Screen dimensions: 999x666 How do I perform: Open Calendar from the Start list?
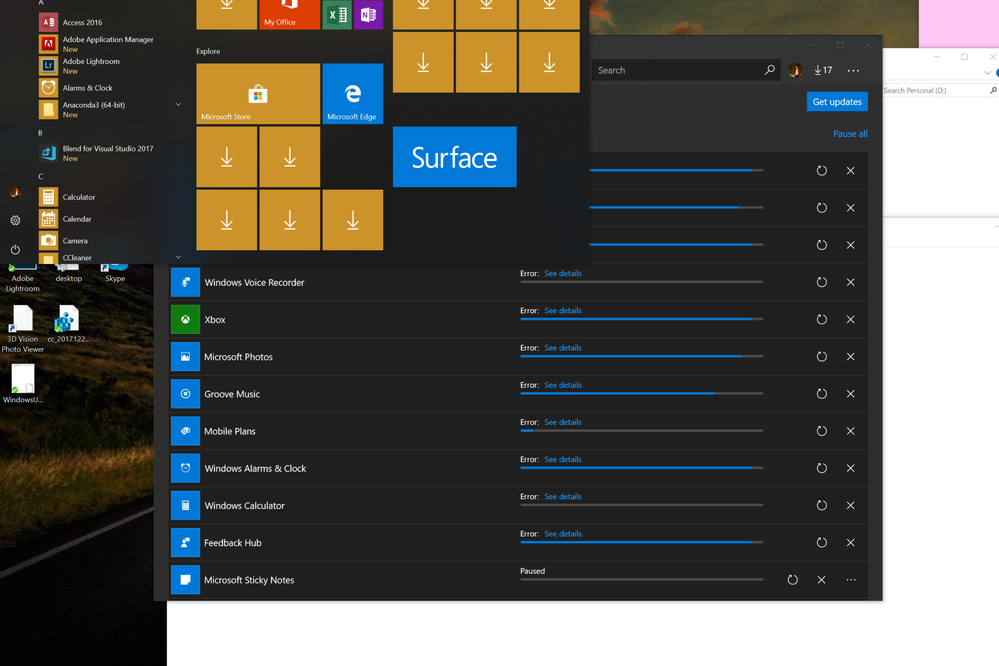tap(76, 219)
